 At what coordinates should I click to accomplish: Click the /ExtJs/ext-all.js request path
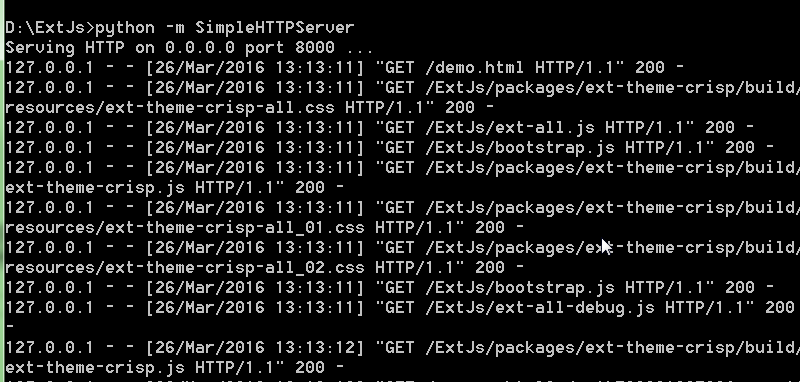[510, 128]
